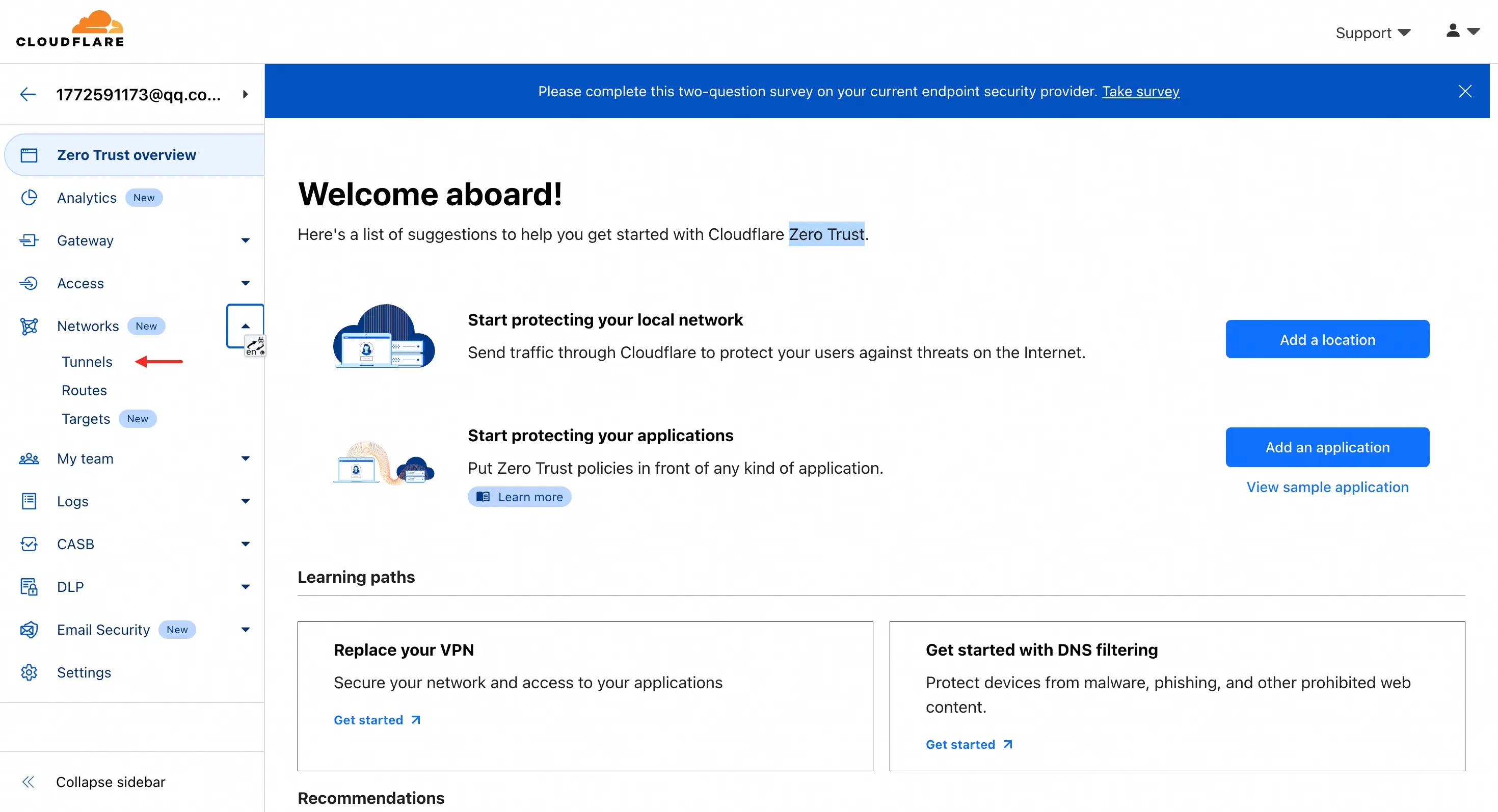Open the Support dropdown

coord(1373,33)
